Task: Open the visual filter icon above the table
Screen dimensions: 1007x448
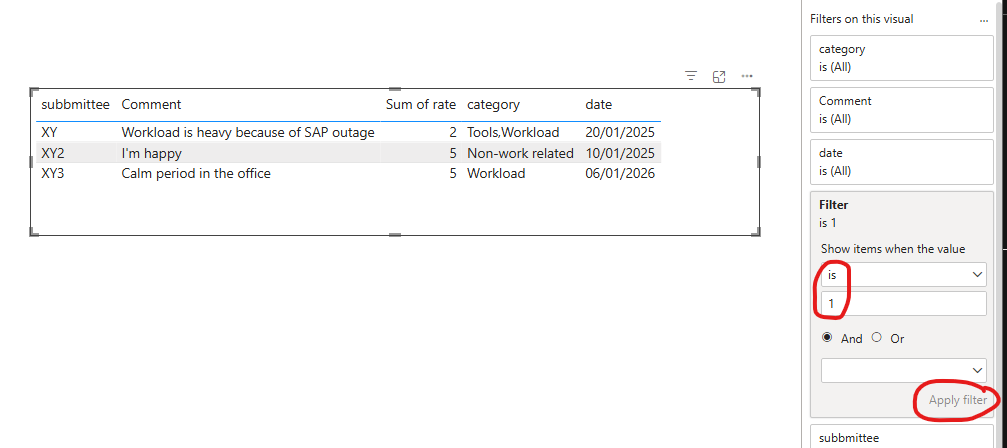Action: [x=691, y=76]
